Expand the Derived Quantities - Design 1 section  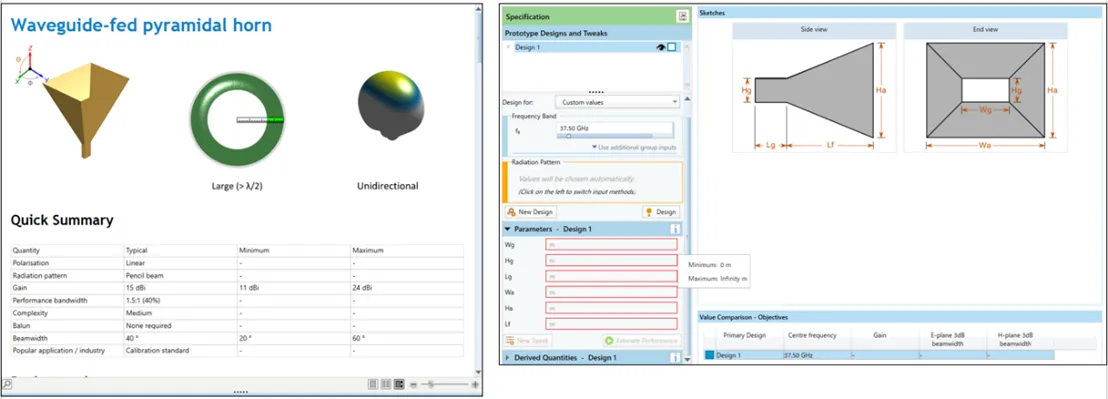click(507, 358)
